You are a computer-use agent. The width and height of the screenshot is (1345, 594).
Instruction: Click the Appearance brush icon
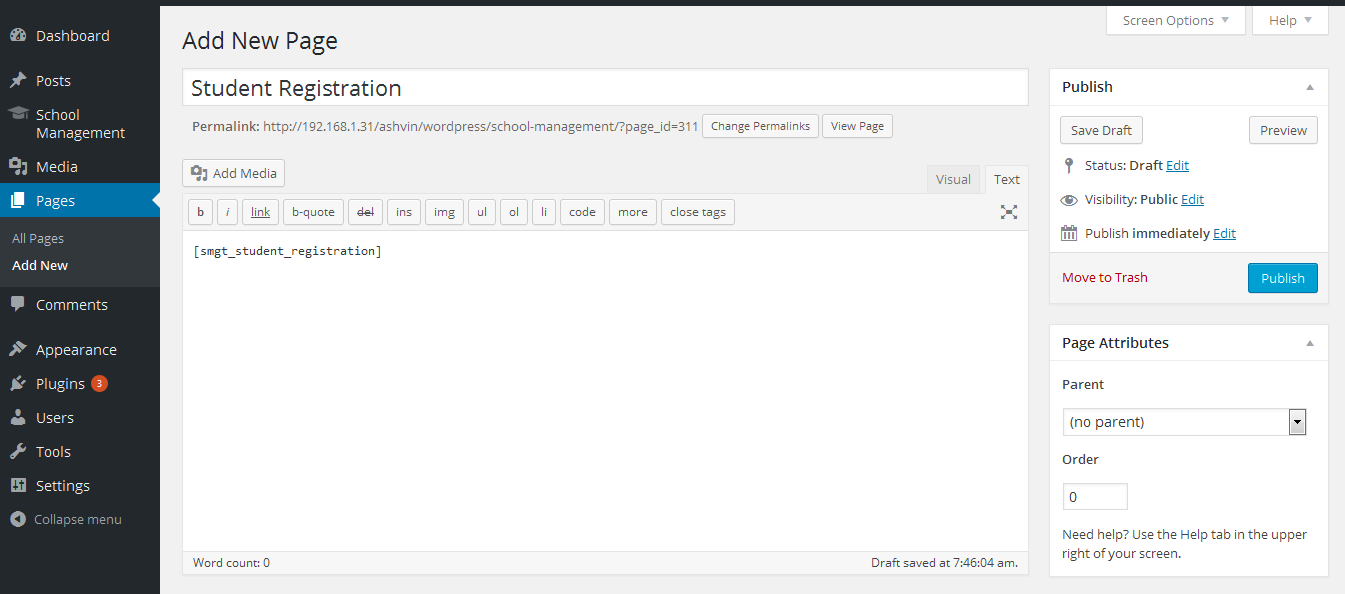pos(19,348)
